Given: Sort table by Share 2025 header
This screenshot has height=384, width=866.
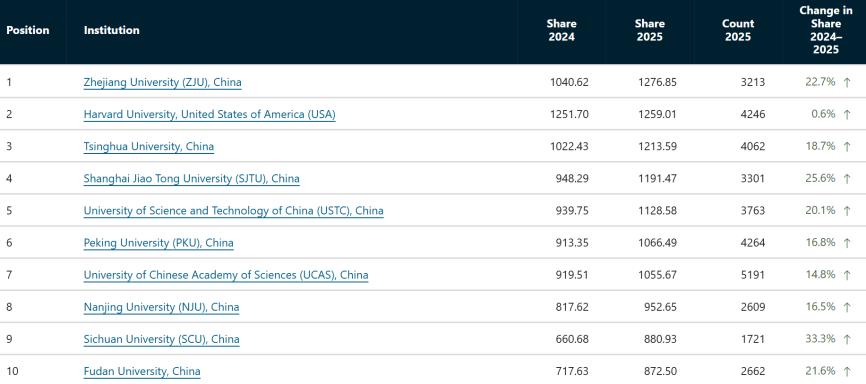Looking at the screenshot, I should 650,30.
